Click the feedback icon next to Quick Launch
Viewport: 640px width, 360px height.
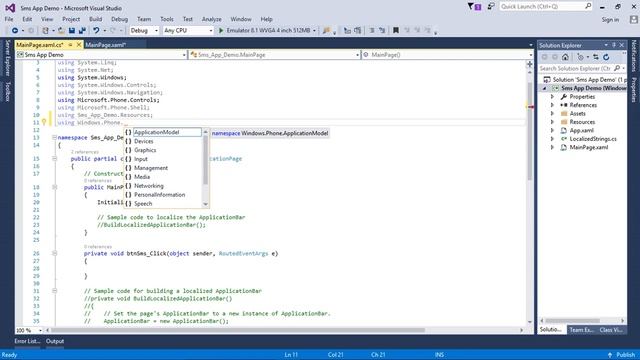pos(491,7)
